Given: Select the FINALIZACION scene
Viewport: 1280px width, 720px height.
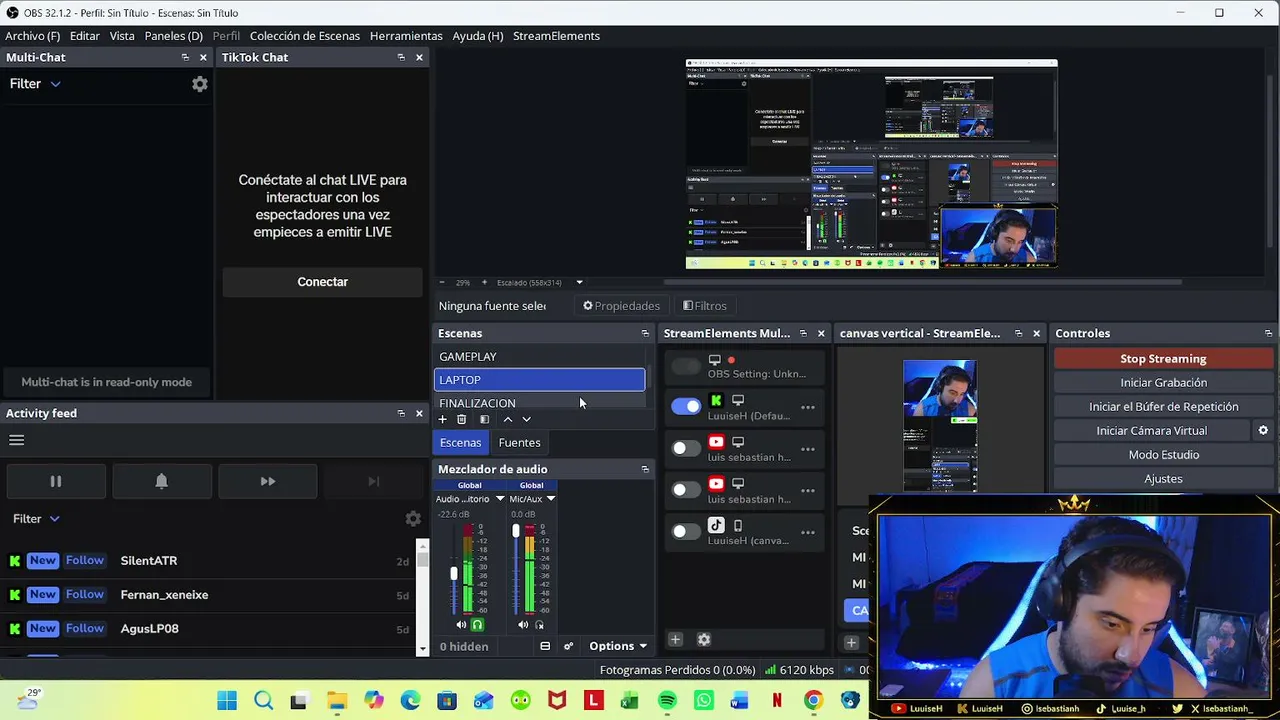Looking at the screenshot, I should tap(540, 402).
